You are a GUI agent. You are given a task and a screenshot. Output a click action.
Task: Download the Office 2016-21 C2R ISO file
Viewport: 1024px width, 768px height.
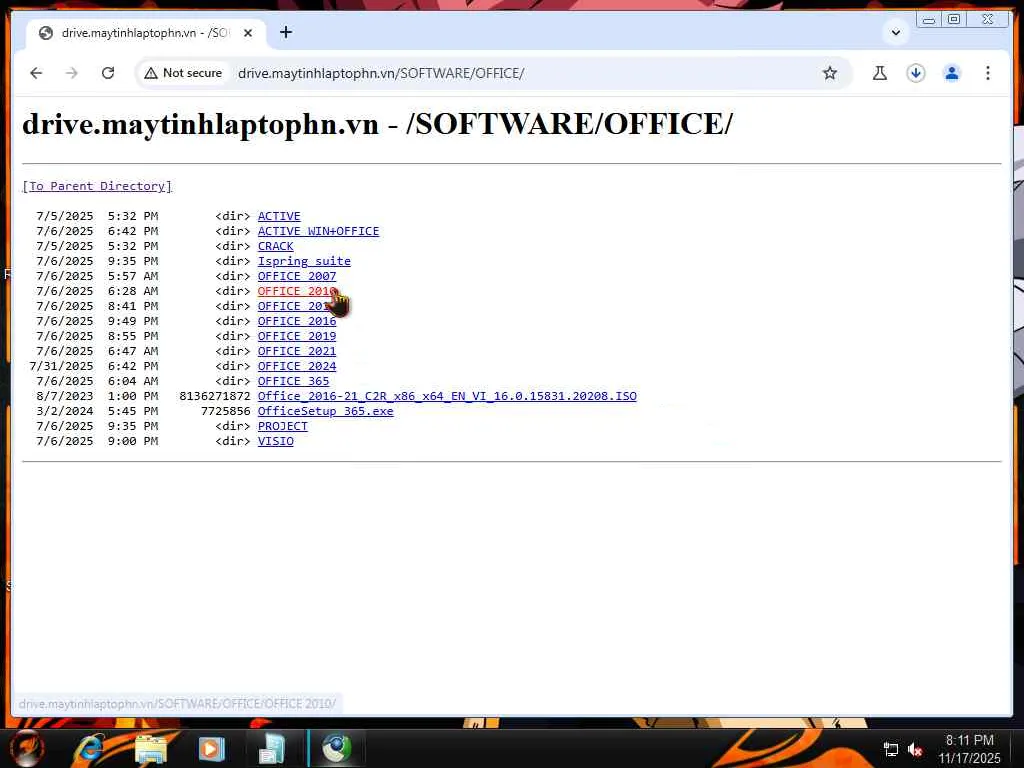pos(447,396)
